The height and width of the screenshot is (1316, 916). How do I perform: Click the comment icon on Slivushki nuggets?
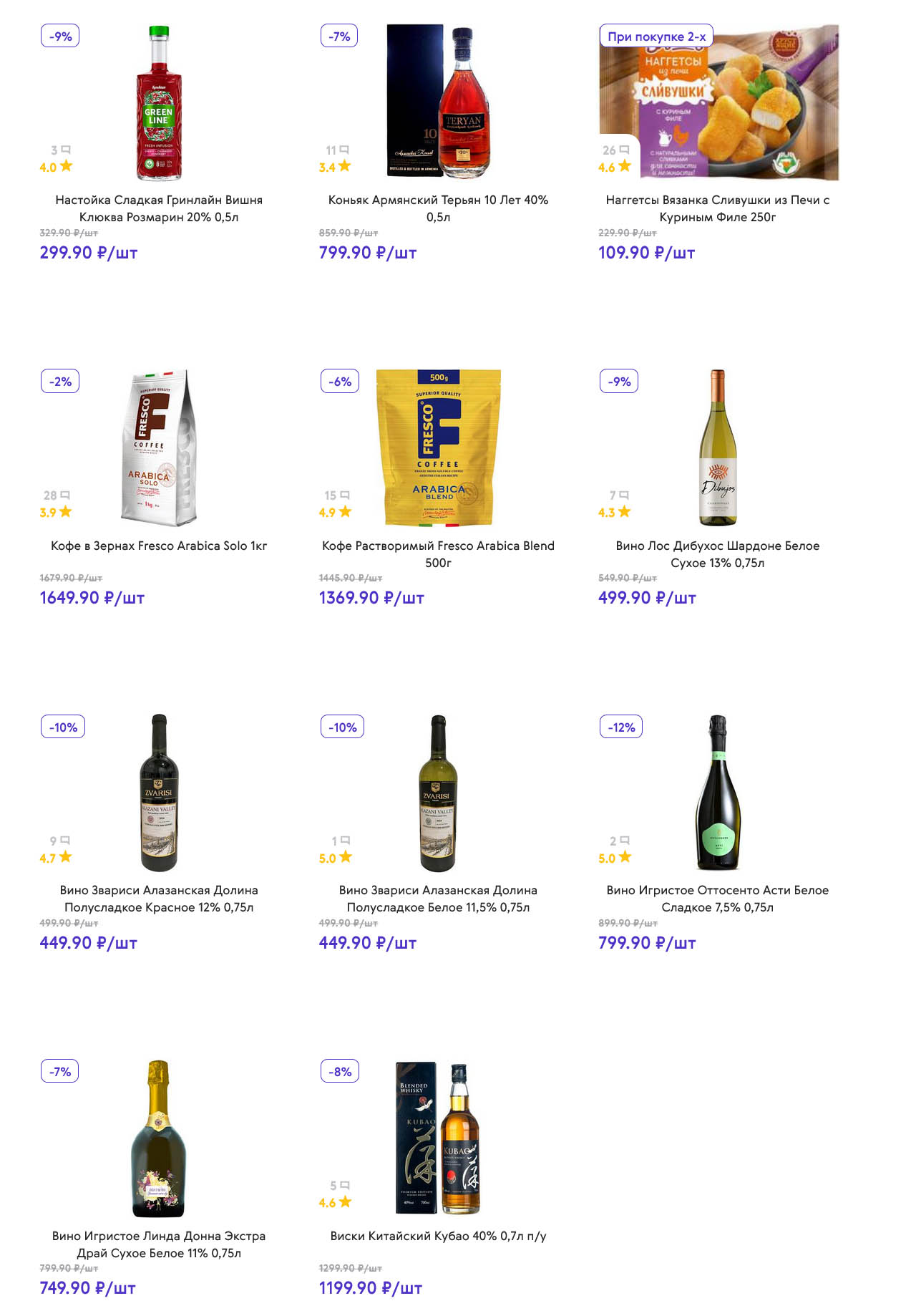click(x=624, y=150)
